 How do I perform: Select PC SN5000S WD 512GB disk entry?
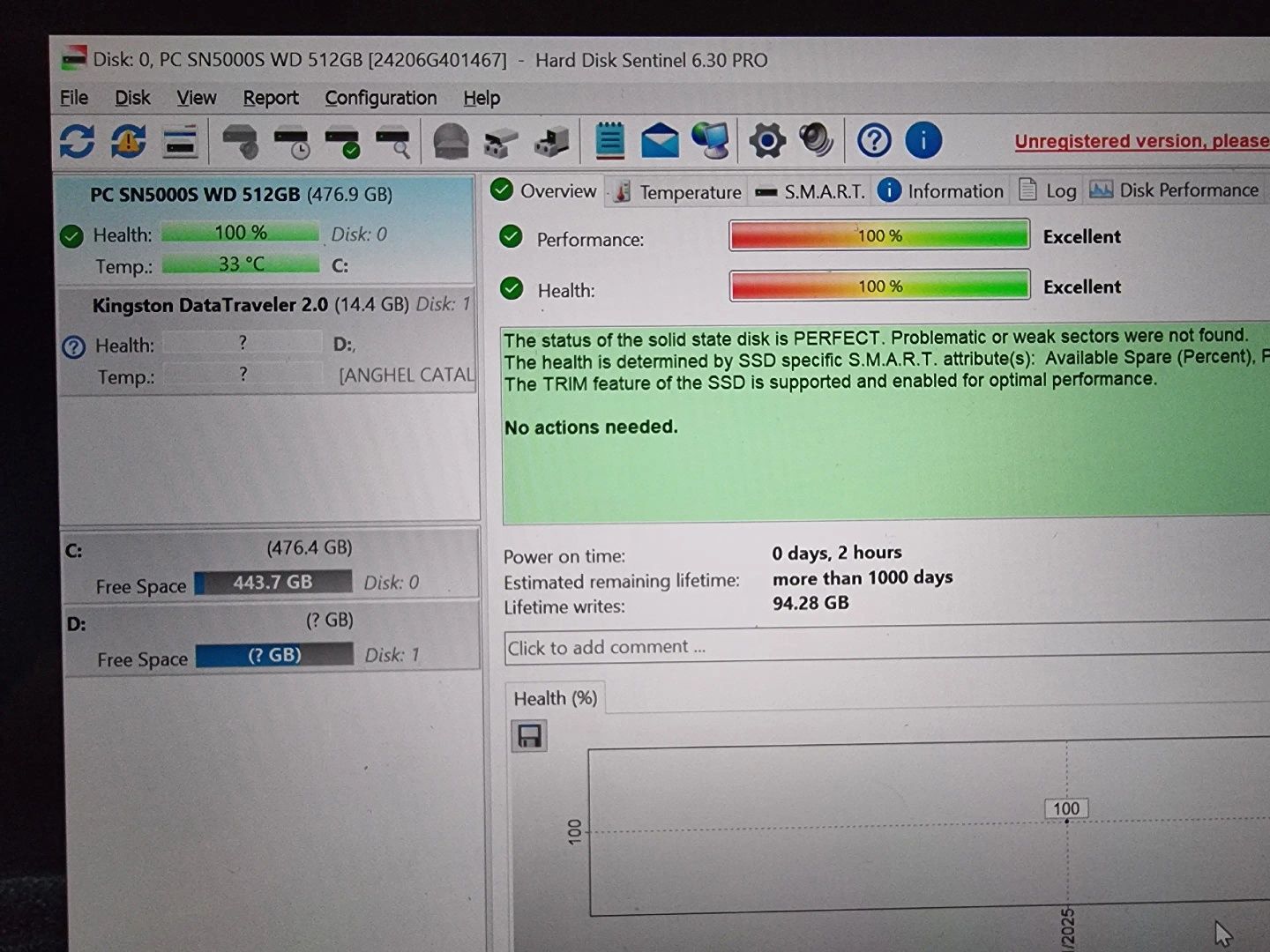(266, 229)
